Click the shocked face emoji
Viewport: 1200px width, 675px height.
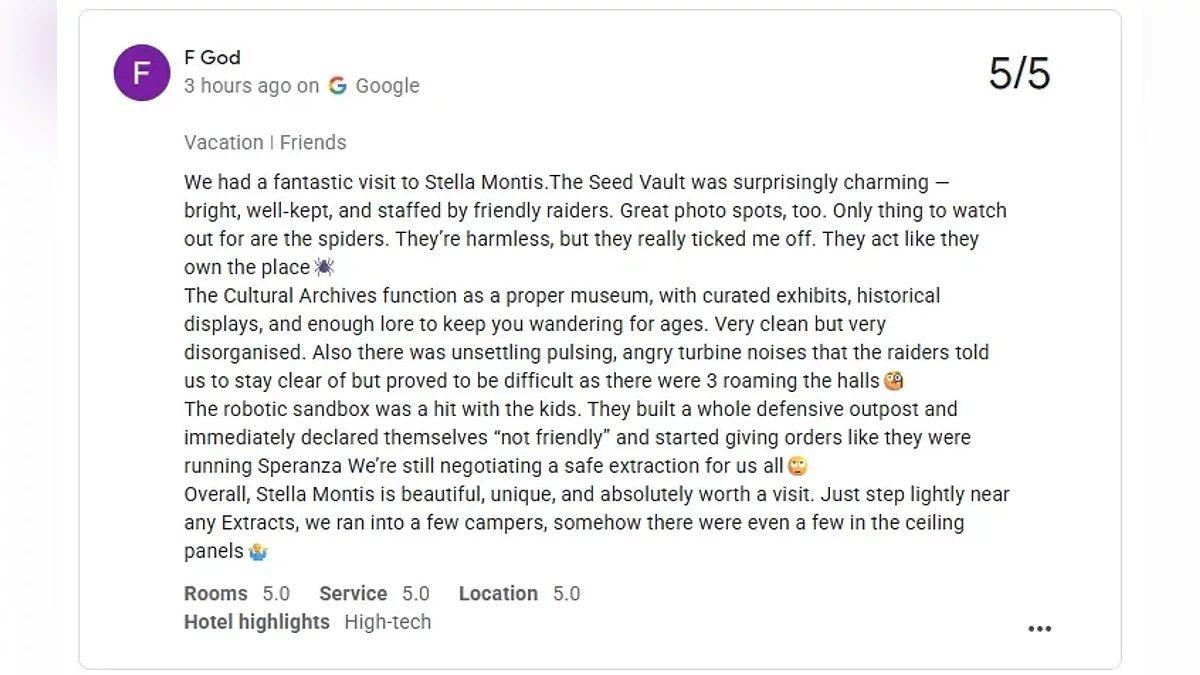pyautogui.click(x=894, y=381)
